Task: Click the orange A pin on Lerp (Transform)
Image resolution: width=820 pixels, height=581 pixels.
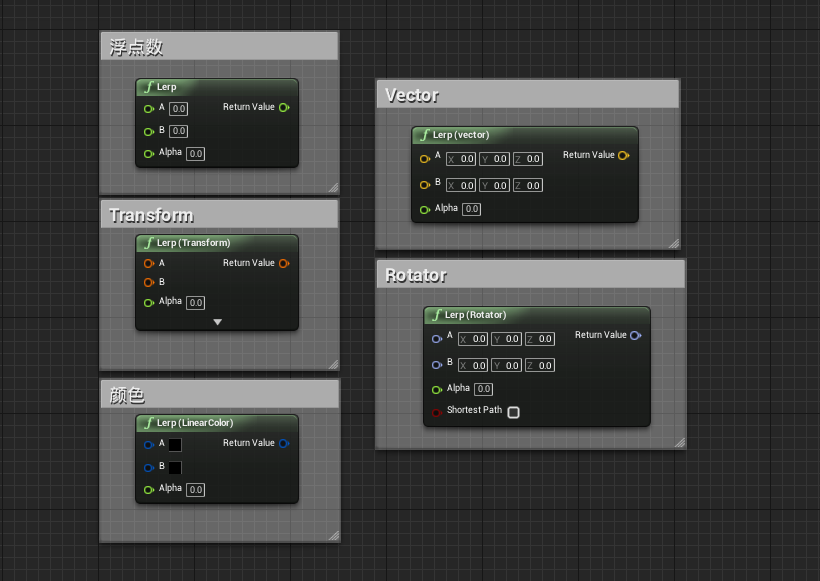Action: (x=147, y=263)
